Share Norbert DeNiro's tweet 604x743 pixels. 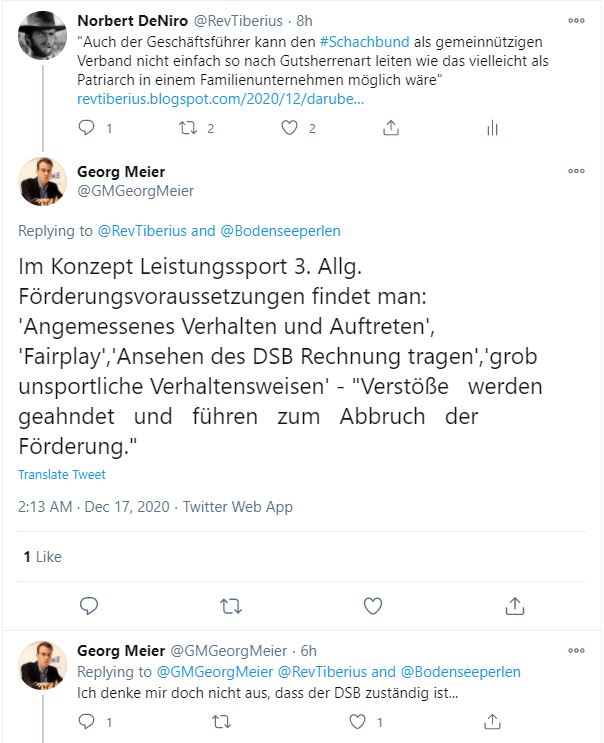pos(391,127)
